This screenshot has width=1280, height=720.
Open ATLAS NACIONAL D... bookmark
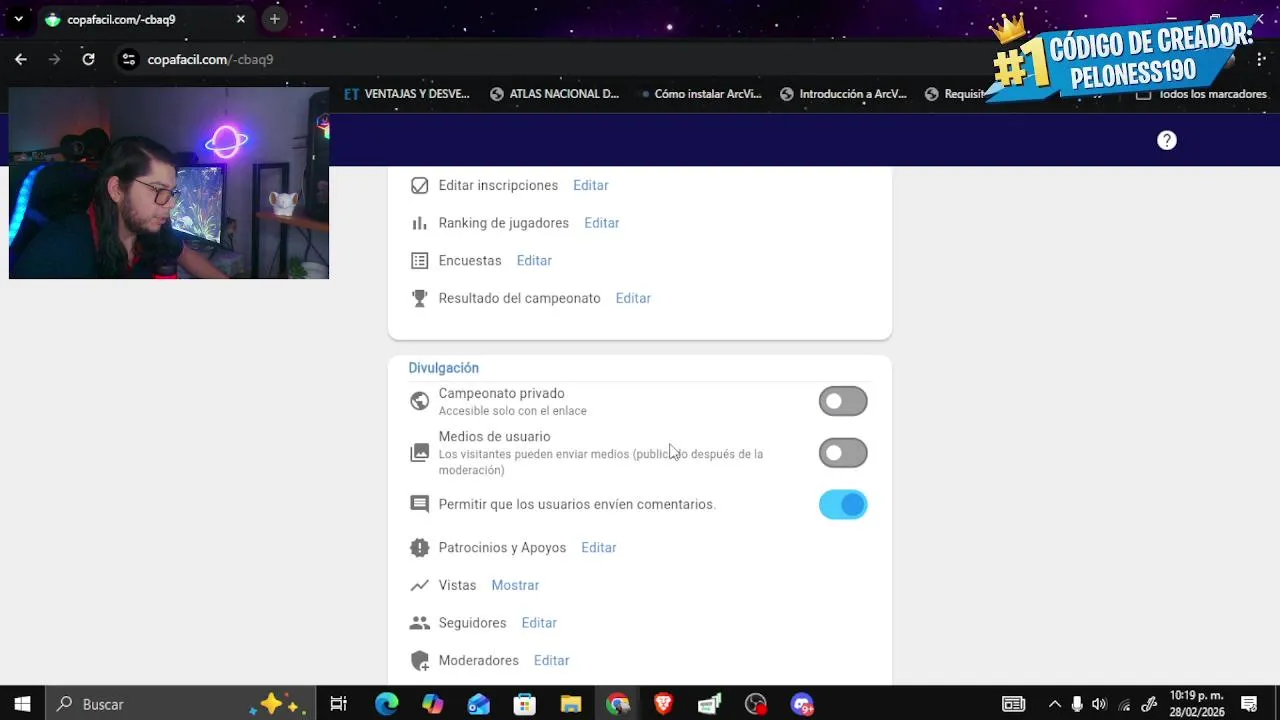tap(555, 94)
